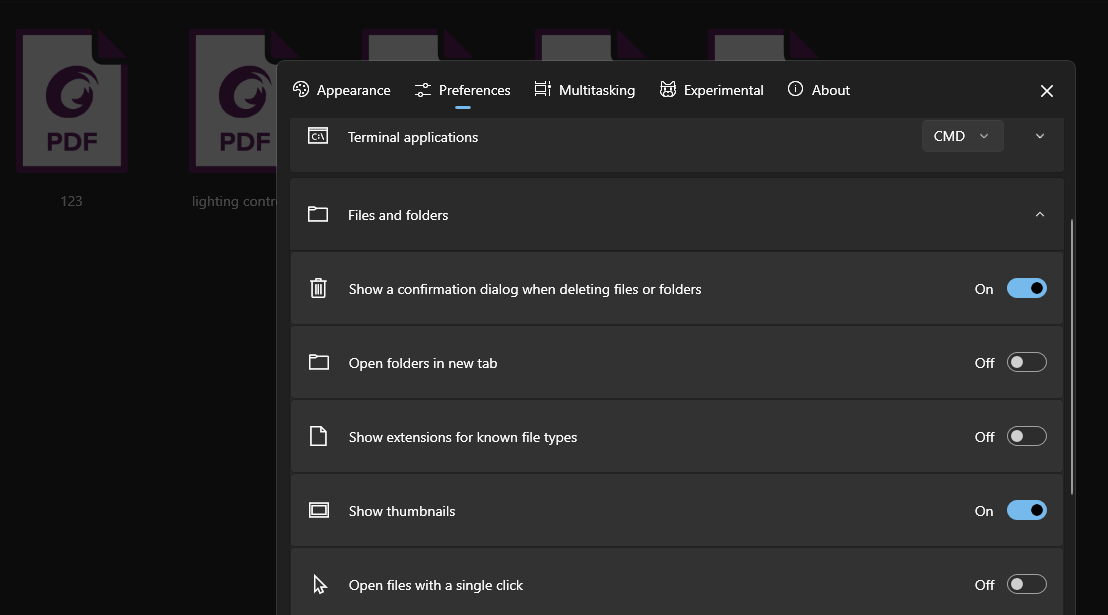Disable the Show thumbnails toggle
The width and height of the screenshot is (1108, 615).
coord(1026,510)
